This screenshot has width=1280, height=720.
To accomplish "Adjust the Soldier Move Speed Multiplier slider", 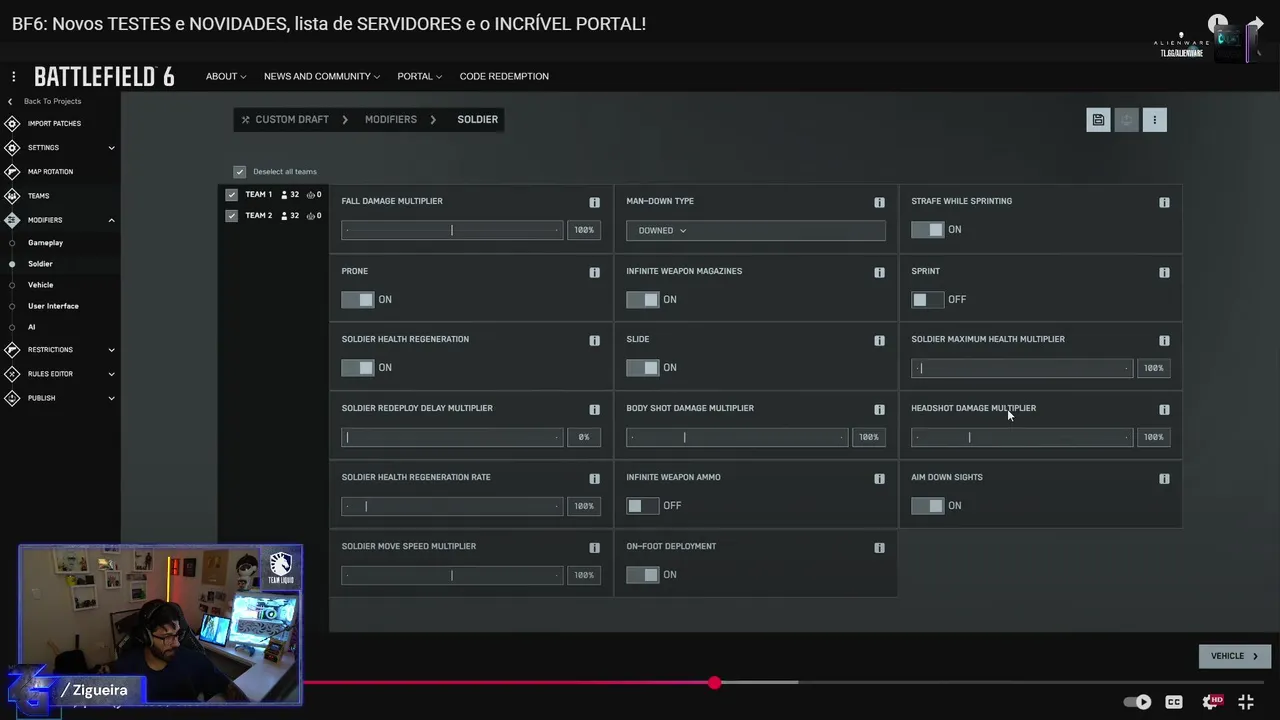I will pos(452,575).
